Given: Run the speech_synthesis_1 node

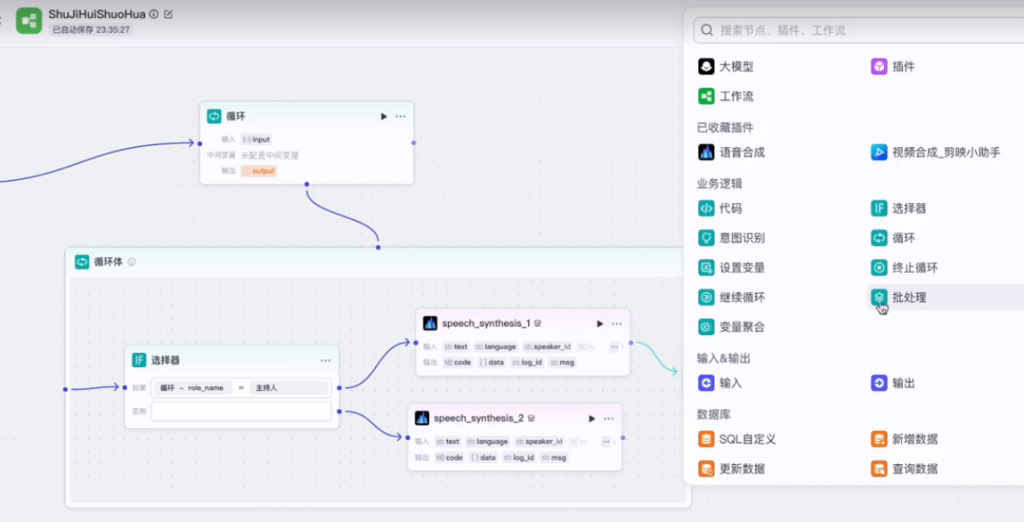Looking at the screenshot, I should coord(599,323).
